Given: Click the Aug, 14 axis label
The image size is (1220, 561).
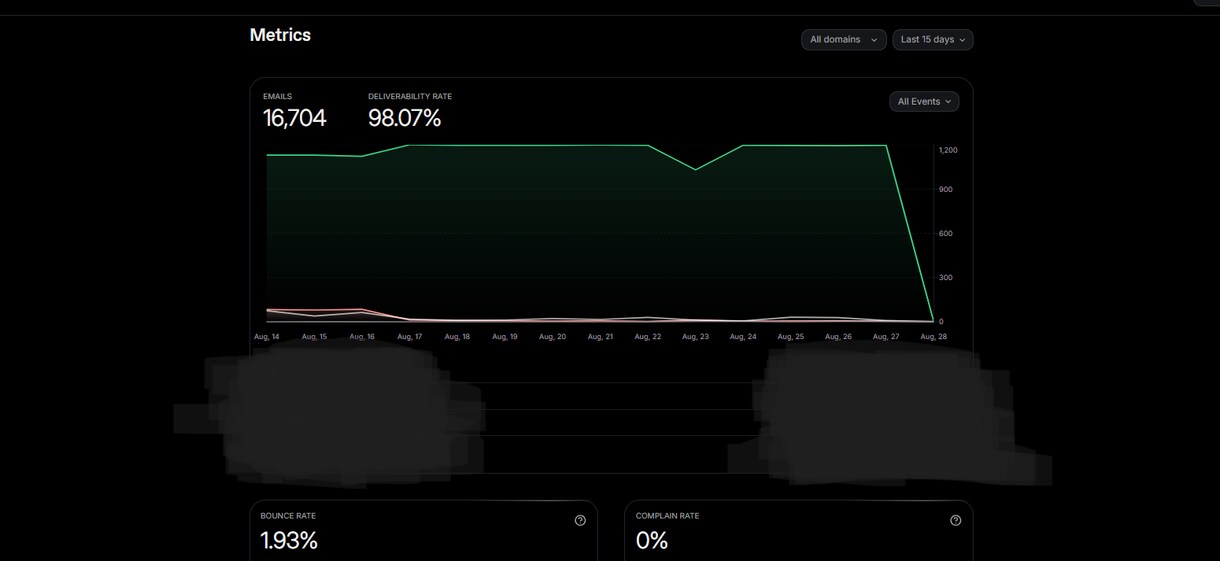Looking at the screenshot, I should 267,337.
